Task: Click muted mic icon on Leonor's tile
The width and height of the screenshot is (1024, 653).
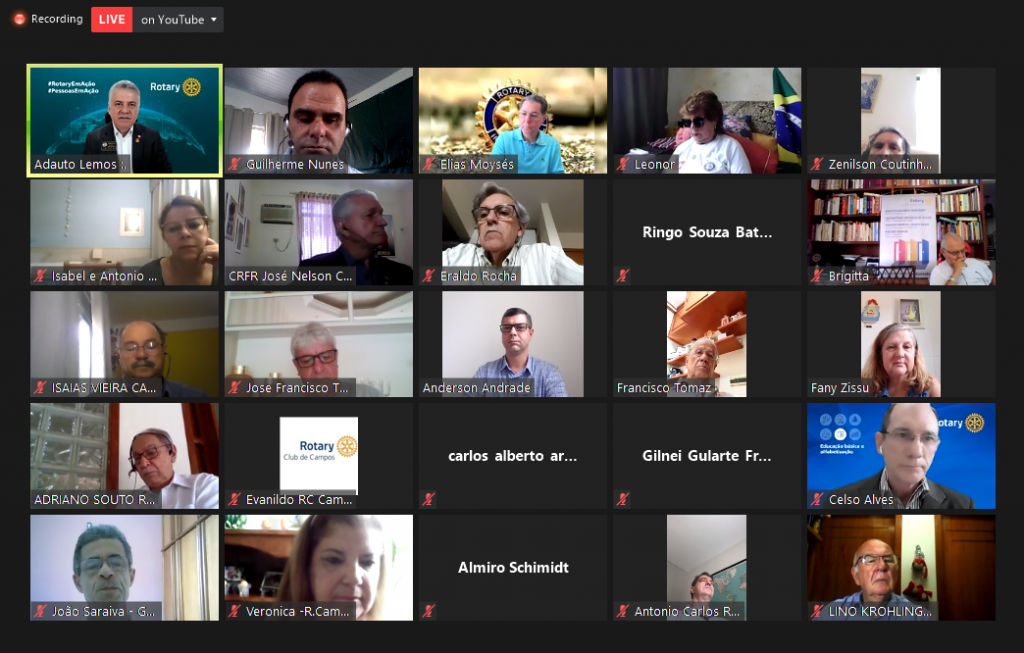Action: point(623,164)
